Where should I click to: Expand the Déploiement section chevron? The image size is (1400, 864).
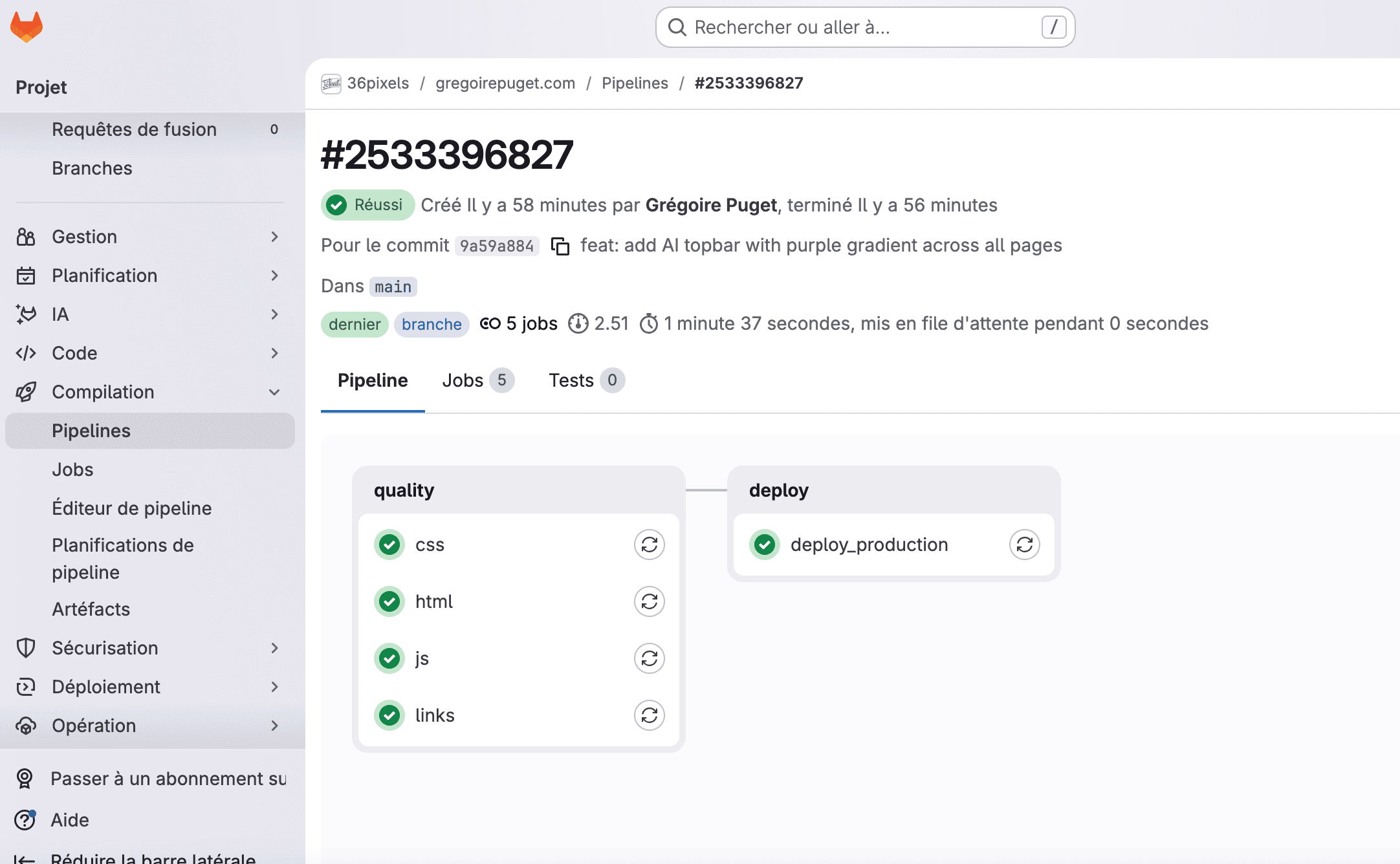point(274,687)
